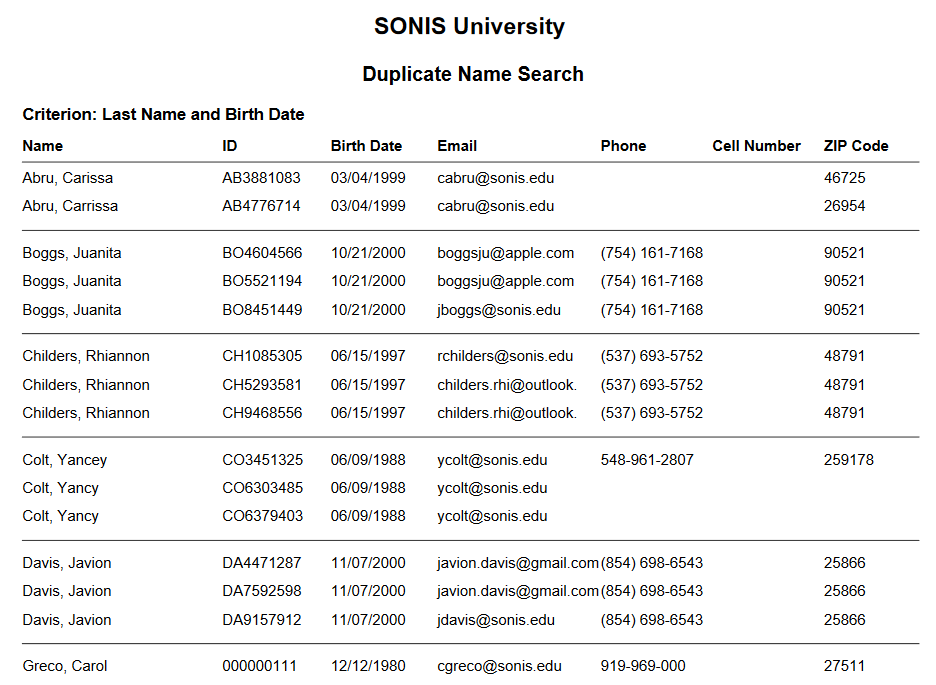Image resolution: width=936 pixels, height=685 pixels.
Task: Click the Cell Number column header
Action: [x=756, y=146]
